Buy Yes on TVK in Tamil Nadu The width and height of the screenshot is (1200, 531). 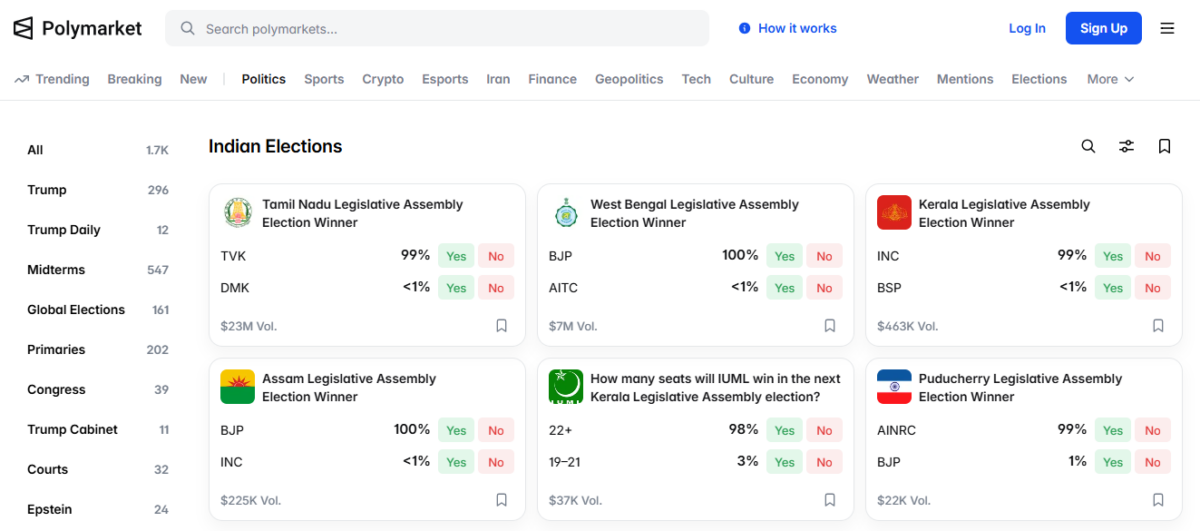456,256
